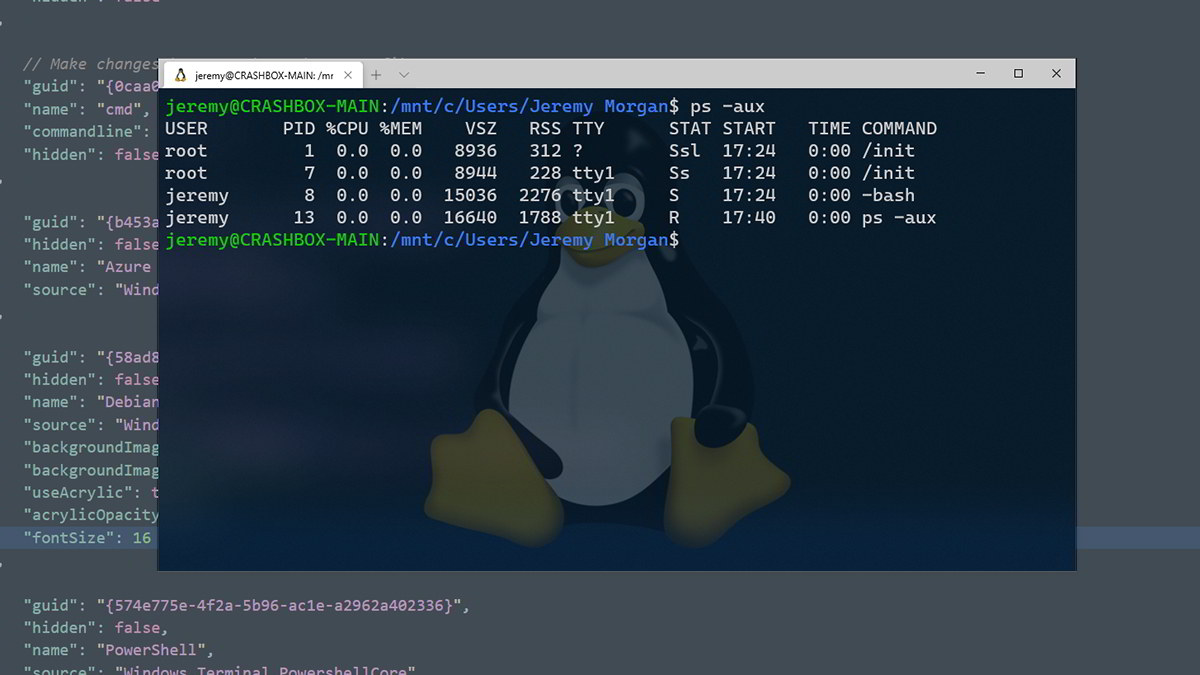Screen dimensions: 1200x675
Task: Click the Tux penguin icon on the terminal tab
Action: click(x=181, y=74)
